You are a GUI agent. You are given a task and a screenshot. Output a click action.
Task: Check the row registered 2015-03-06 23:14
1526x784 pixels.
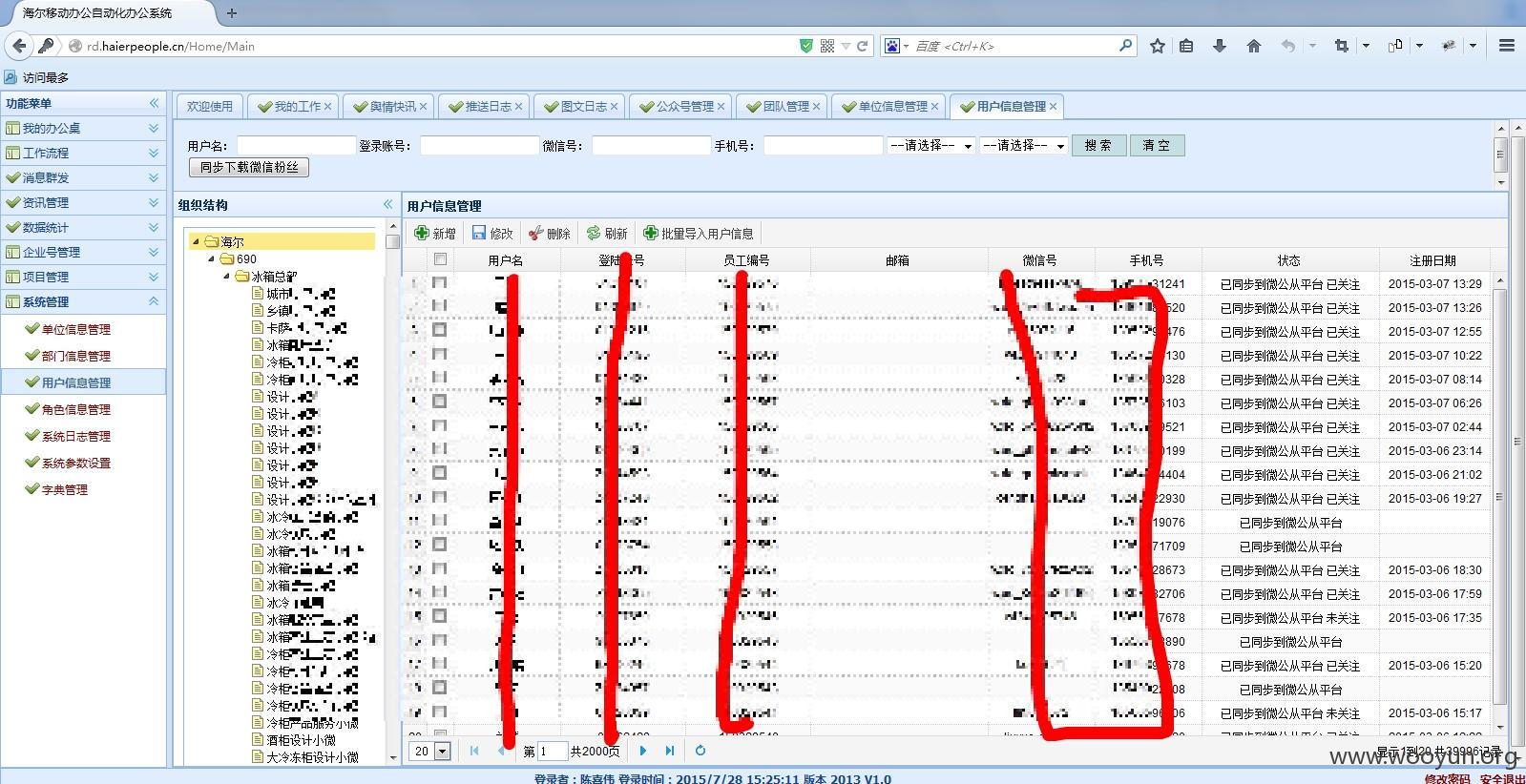(x=440, y=450)
